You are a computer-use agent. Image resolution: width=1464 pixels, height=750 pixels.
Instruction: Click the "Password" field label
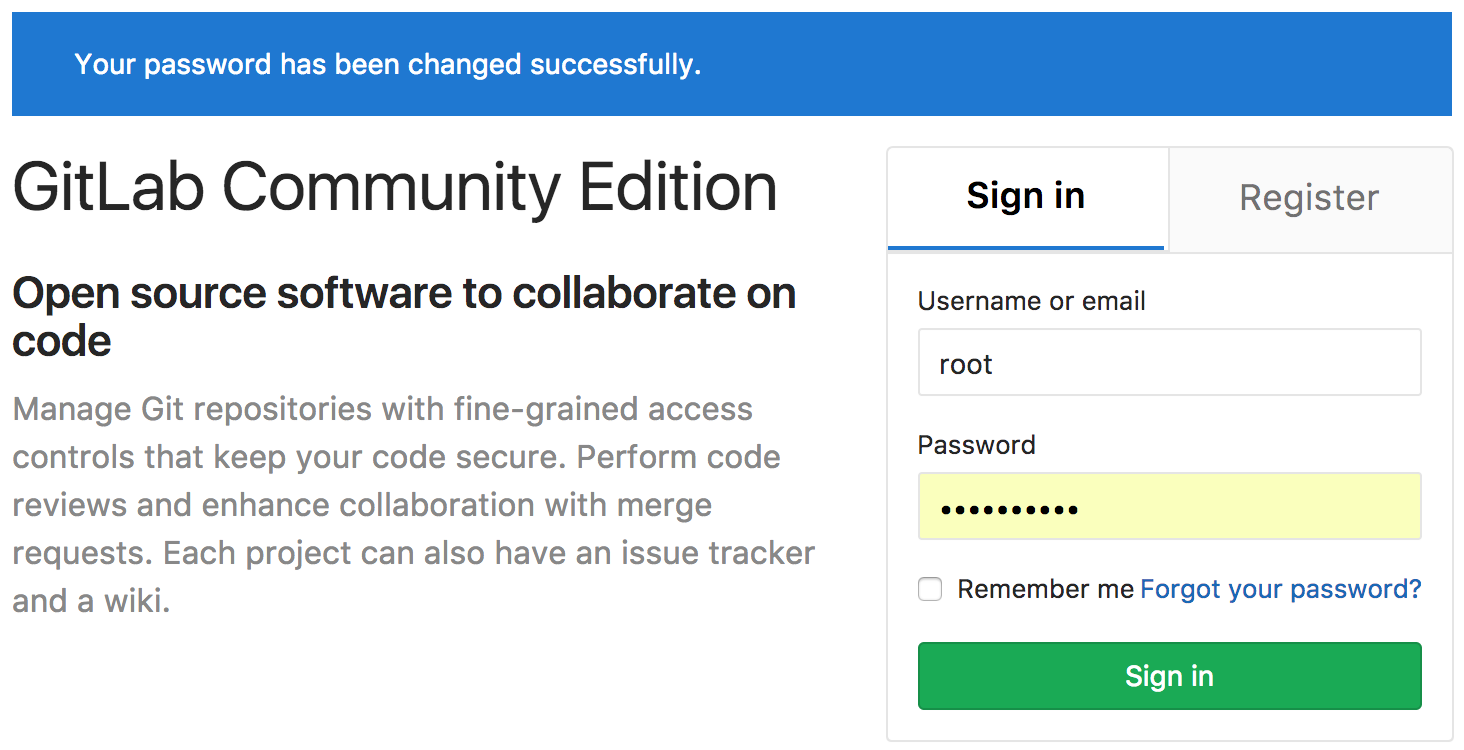pos(976,445)
